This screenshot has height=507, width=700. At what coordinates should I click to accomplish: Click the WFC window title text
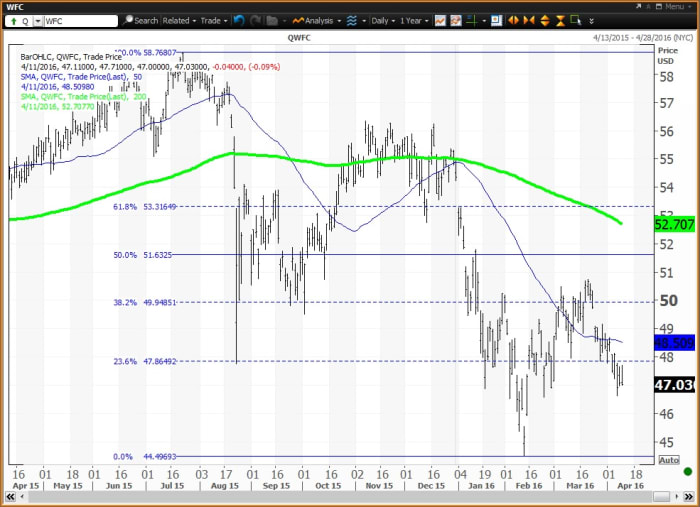(15, 7)
